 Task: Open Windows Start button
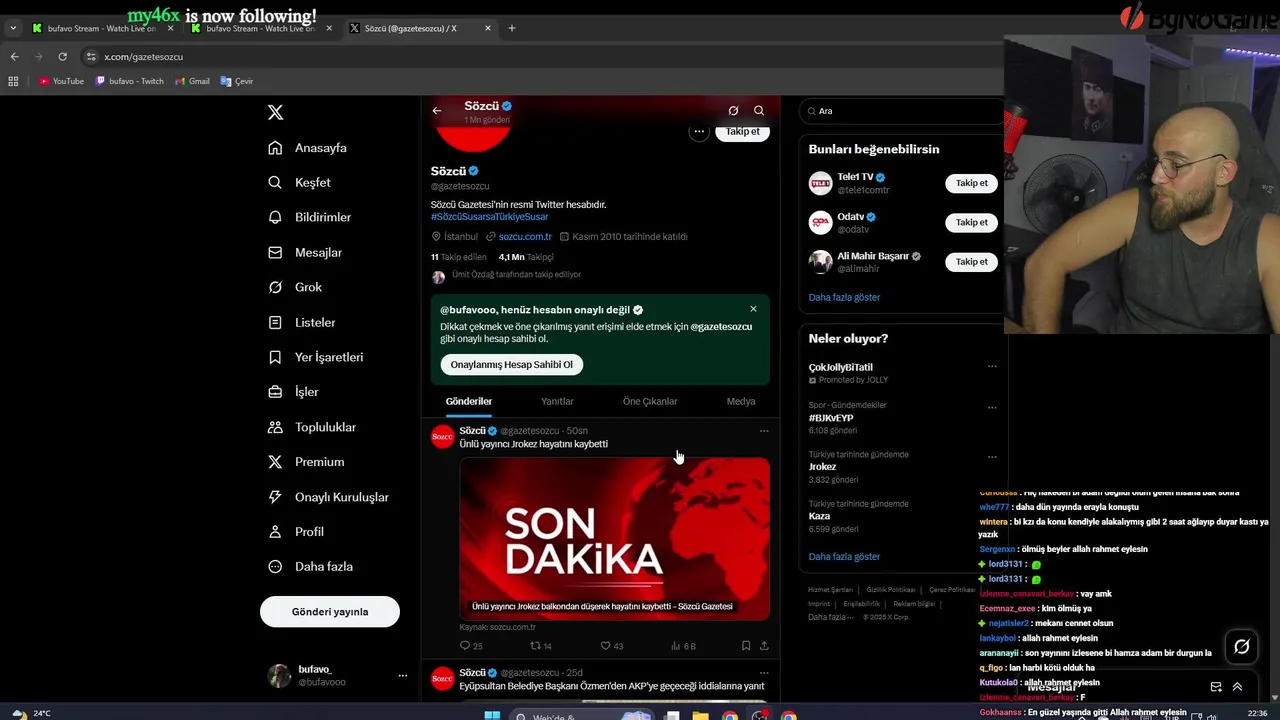491,716
